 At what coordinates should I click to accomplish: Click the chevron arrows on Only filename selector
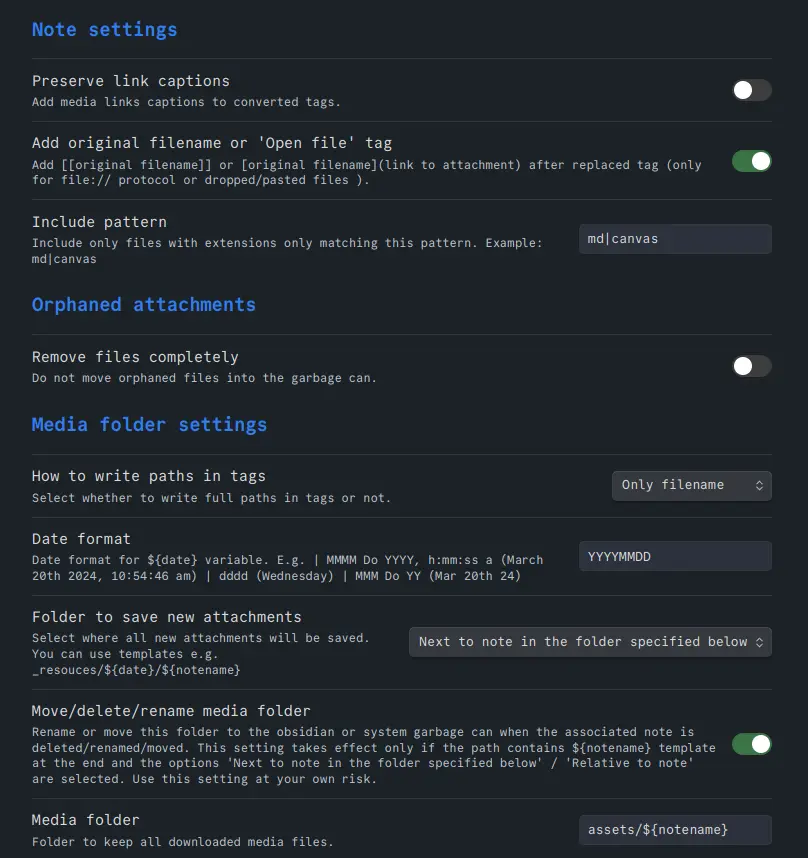pos(759,485)
